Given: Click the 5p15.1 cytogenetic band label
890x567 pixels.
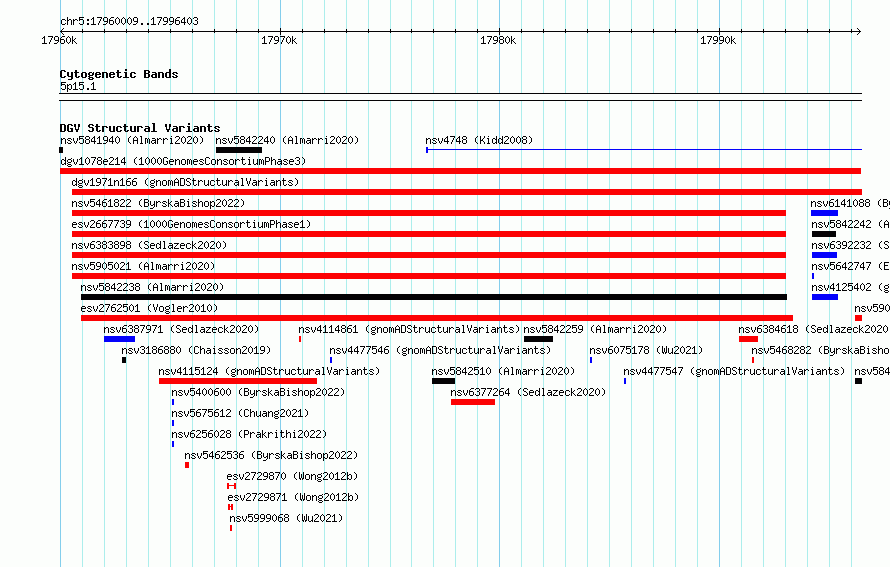Looking at the screenshot, I should click(x=78, y=86).
